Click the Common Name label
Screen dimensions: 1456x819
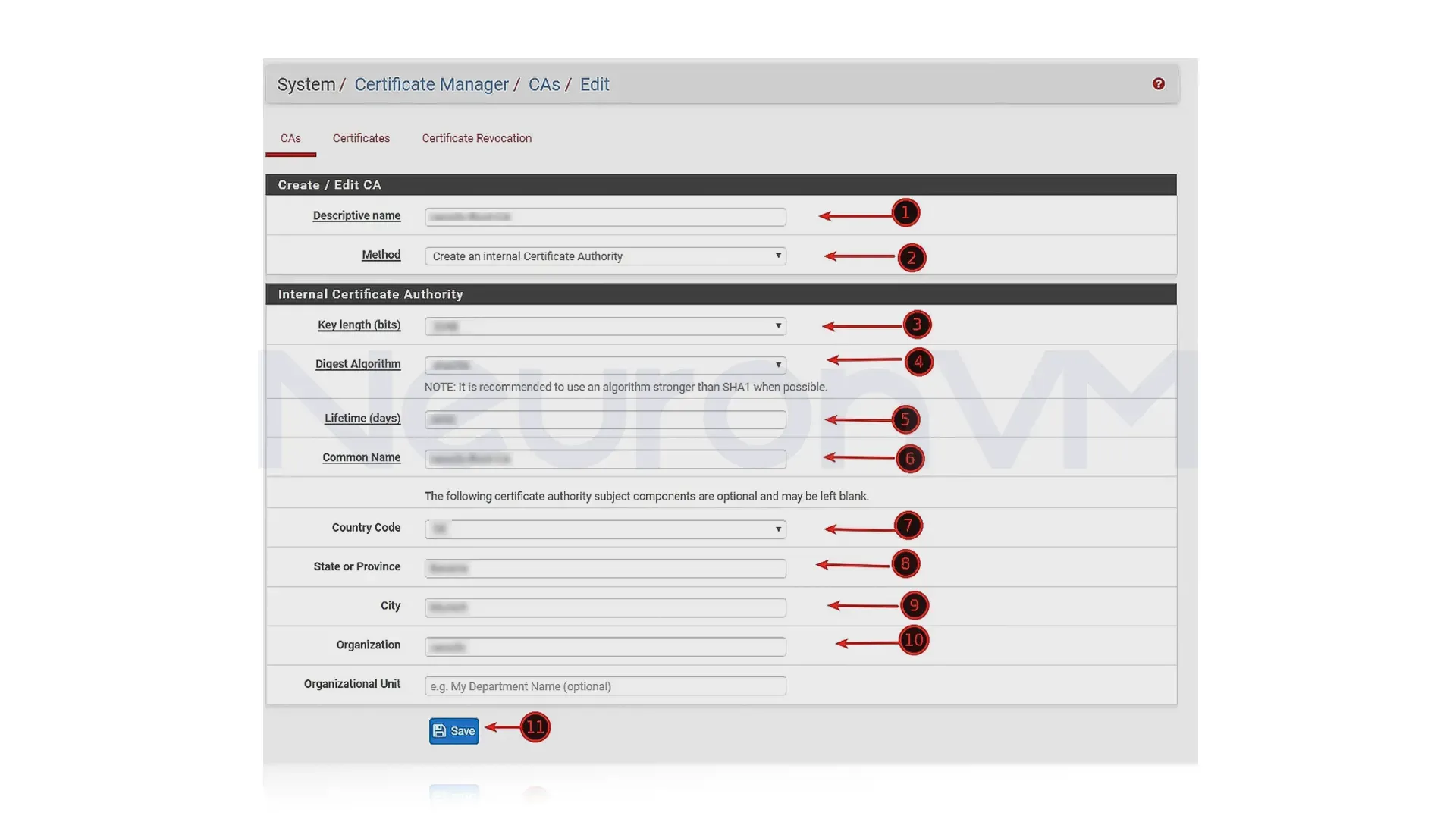click(361, 458)
